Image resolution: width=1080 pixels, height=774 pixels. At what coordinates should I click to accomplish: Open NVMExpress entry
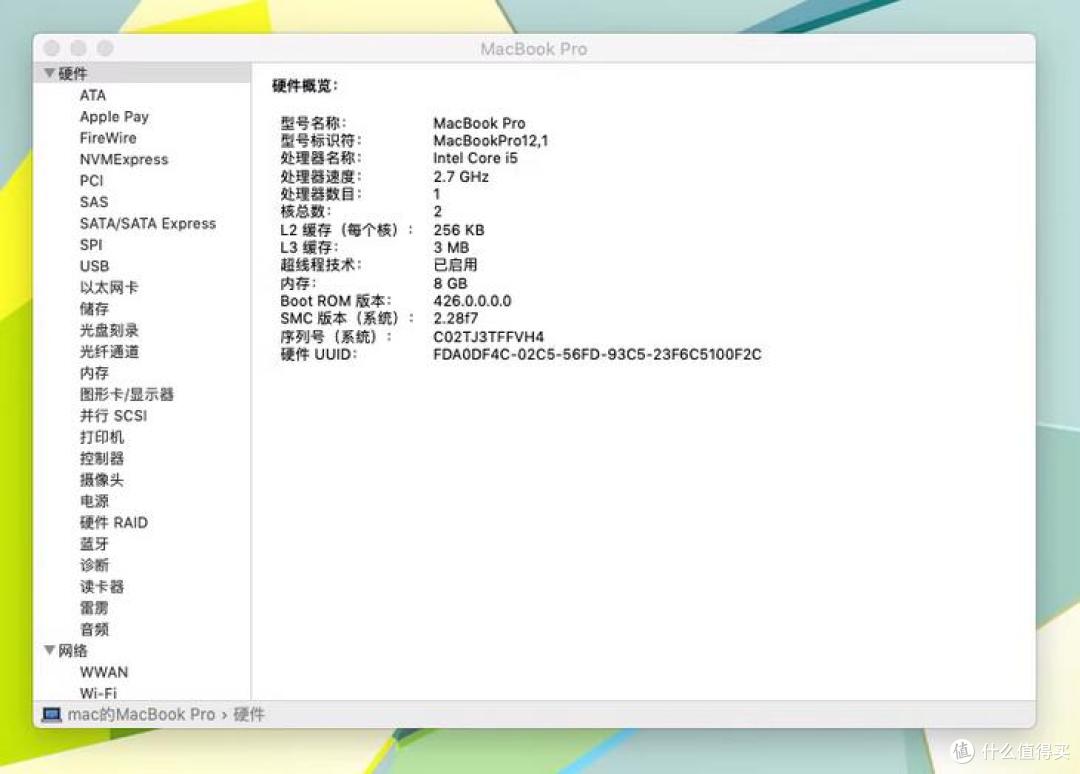click(x=124, y=159)
